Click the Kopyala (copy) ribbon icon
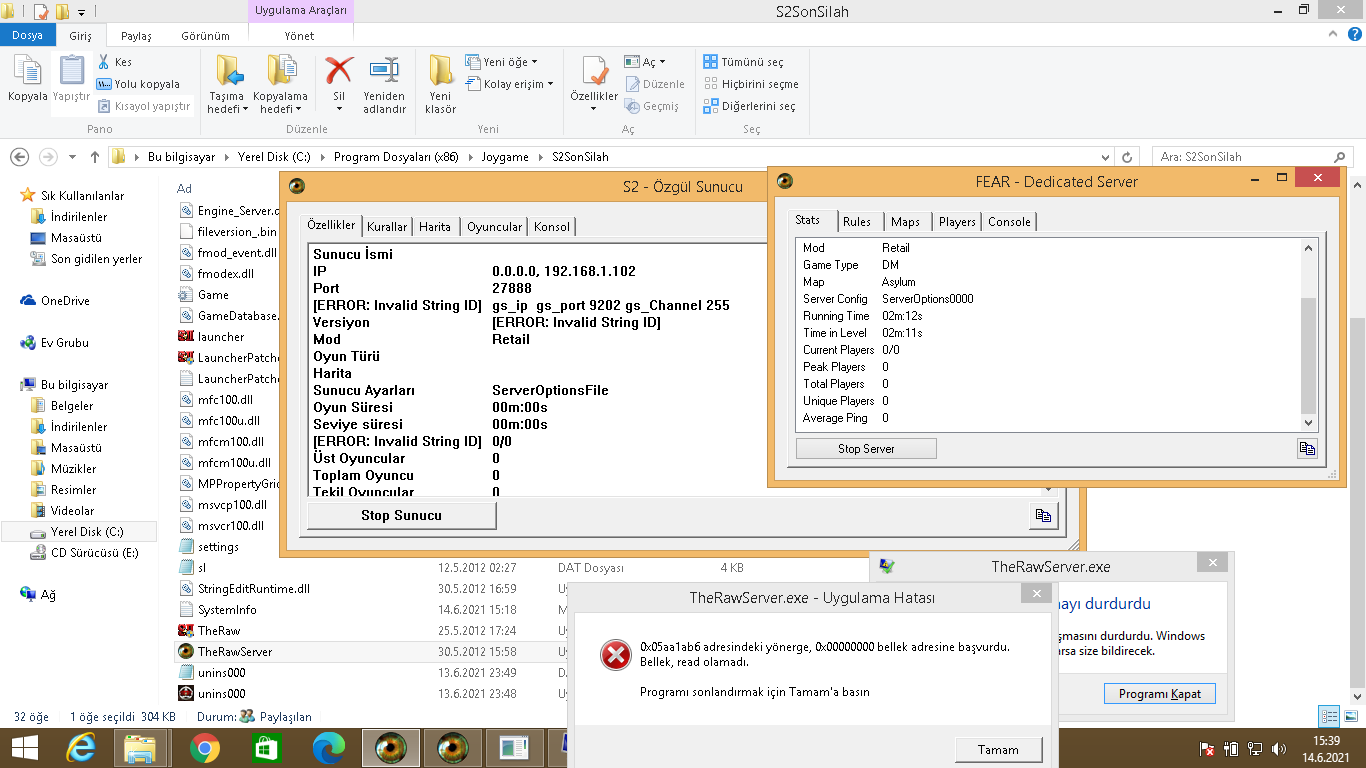The width and height of the screenshot is (1366, 768). 27,79
